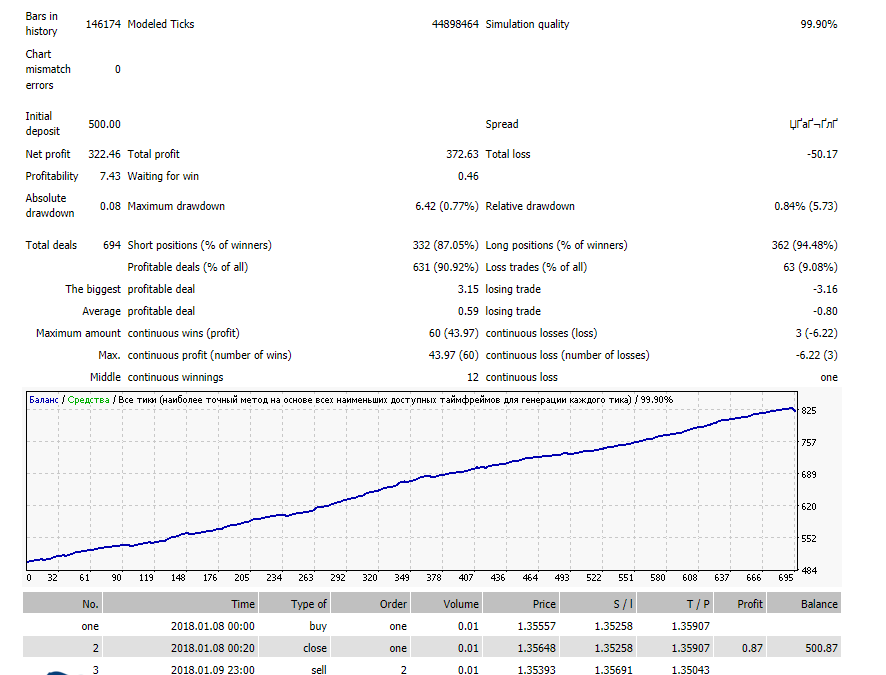Click the Volume column header
The image size is (886, 675).
(x=462, y=603)
